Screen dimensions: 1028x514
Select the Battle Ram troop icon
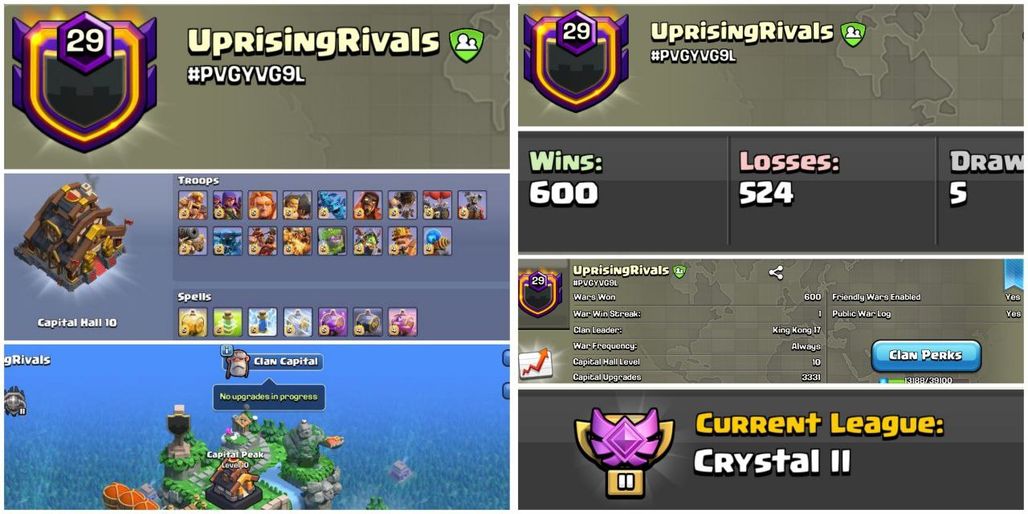tap(298, 205)
